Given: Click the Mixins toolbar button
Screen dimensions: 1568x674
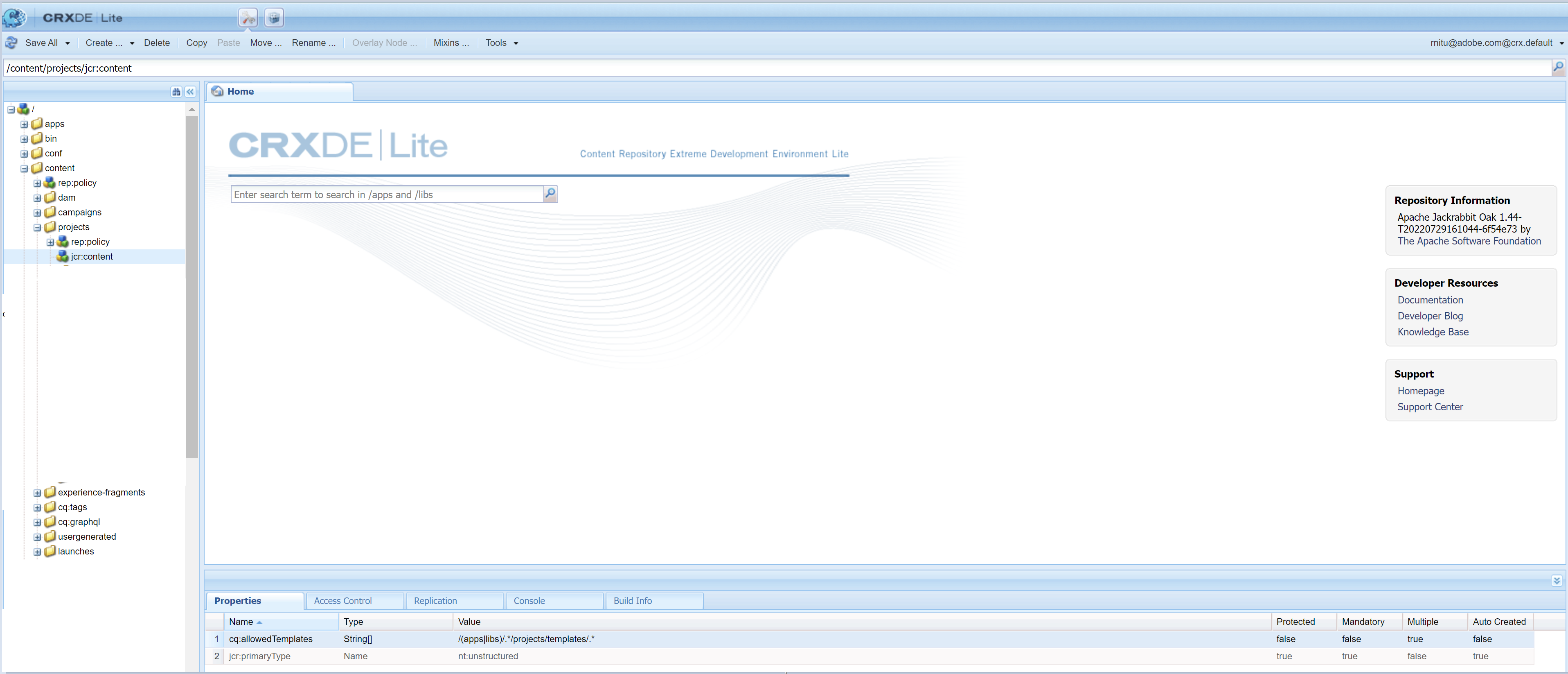Looking at the screenshot, I should 451,43.
